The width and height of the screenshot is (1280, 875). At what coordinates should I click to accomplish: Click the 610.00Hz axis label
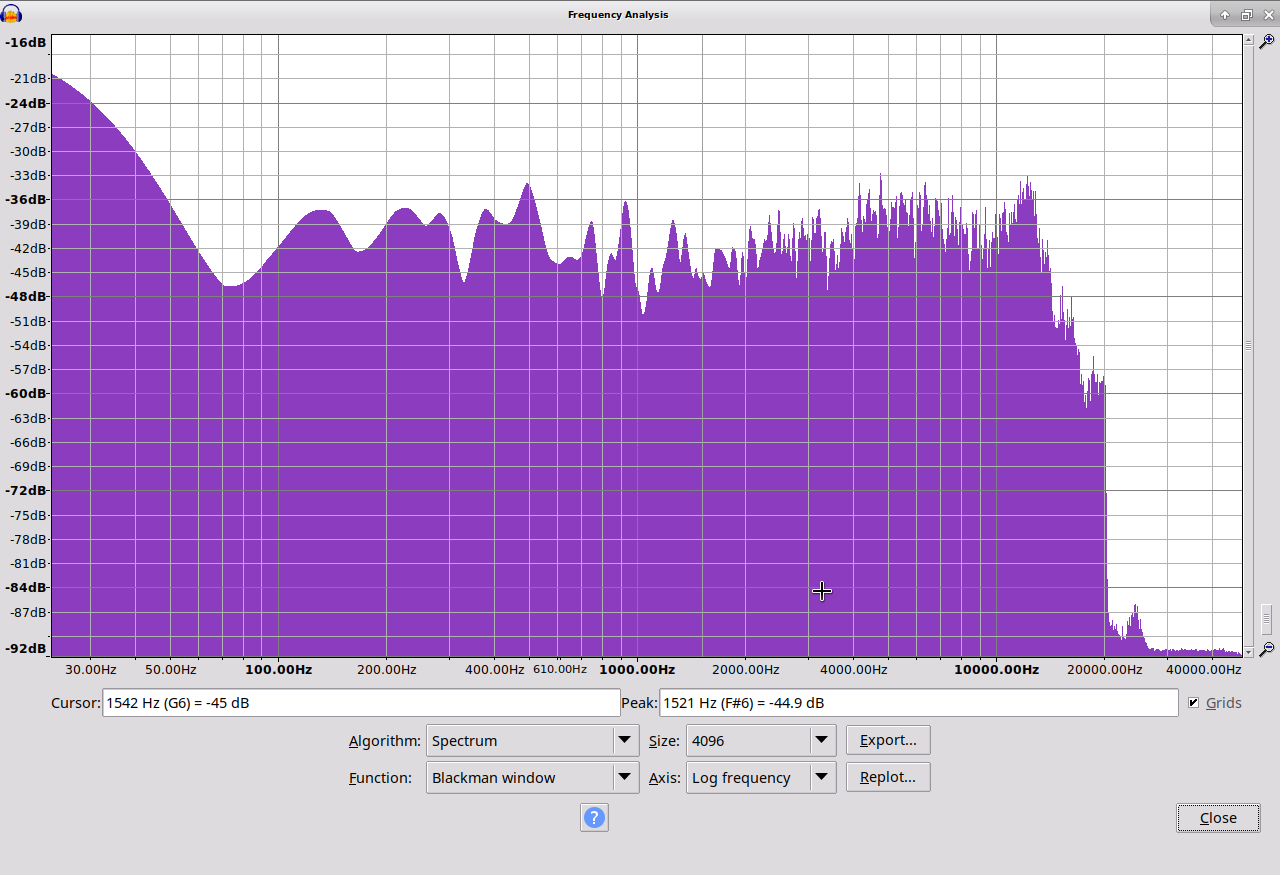point(560,669)
